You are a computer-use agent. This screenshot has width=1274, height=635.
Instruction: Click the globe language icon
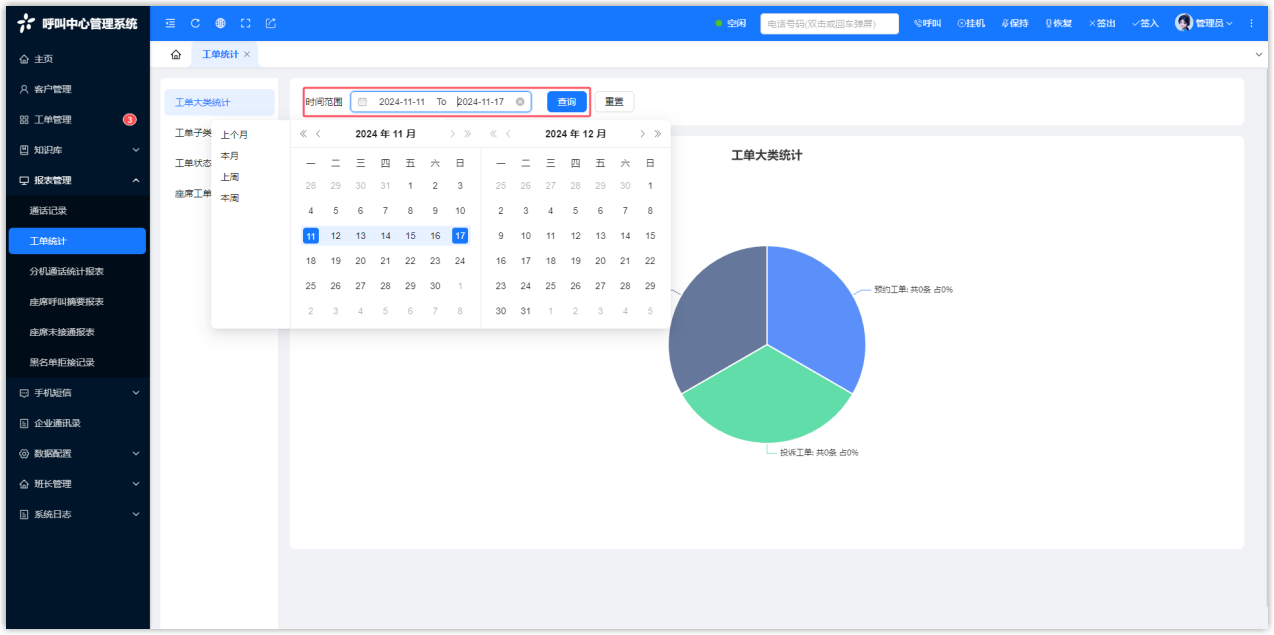220,23
